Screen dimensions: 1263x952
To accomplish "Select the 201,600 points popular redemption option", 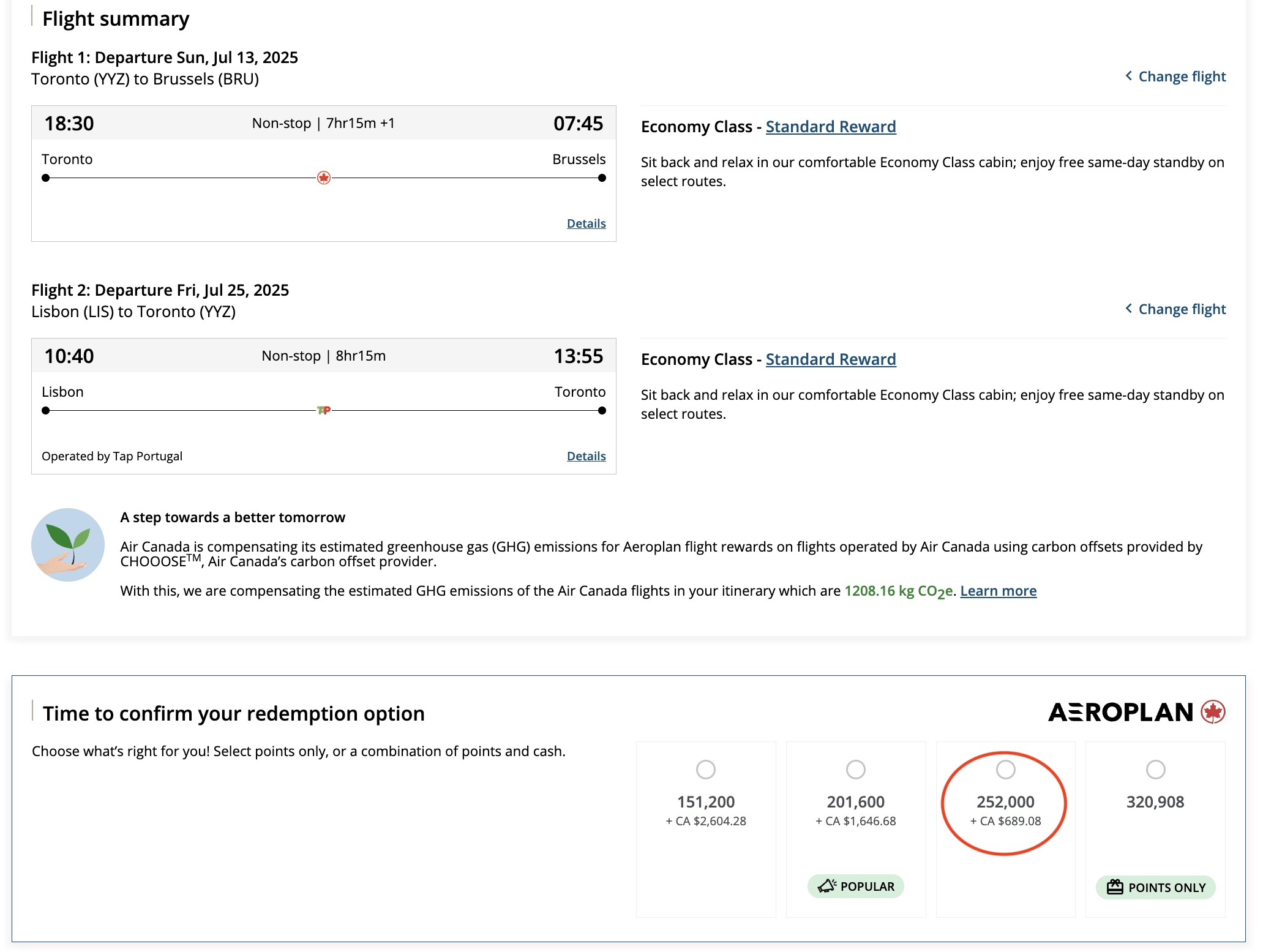I will coord(855,770).
